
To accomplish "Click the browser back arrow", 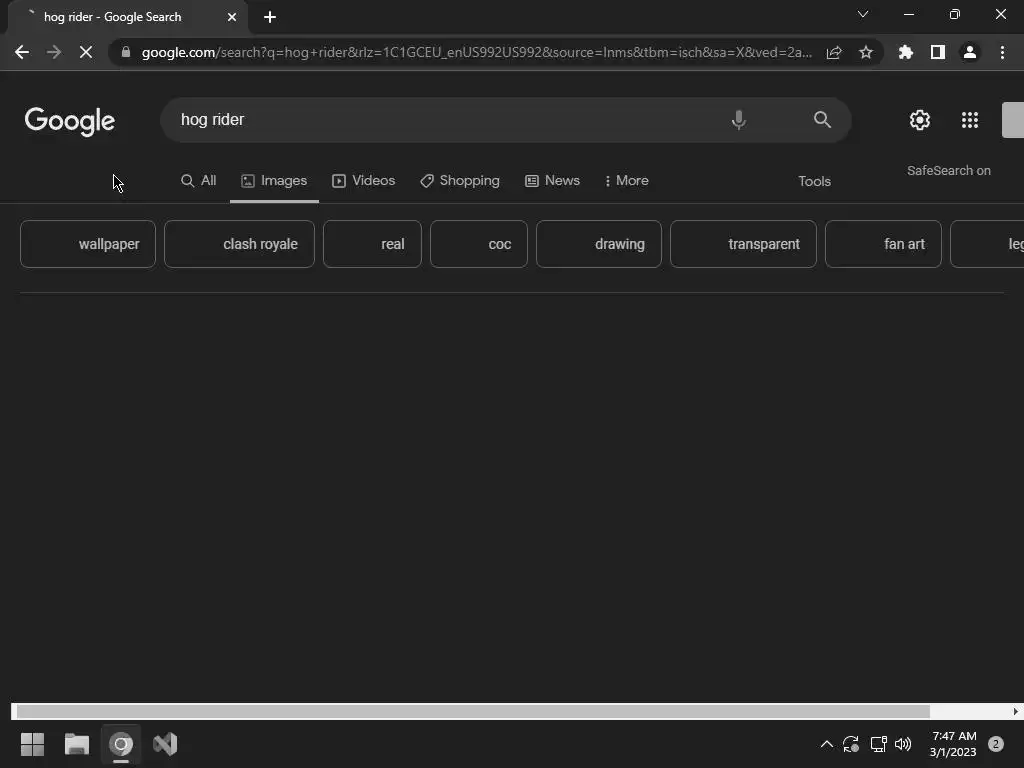I will tap(22, 52).
